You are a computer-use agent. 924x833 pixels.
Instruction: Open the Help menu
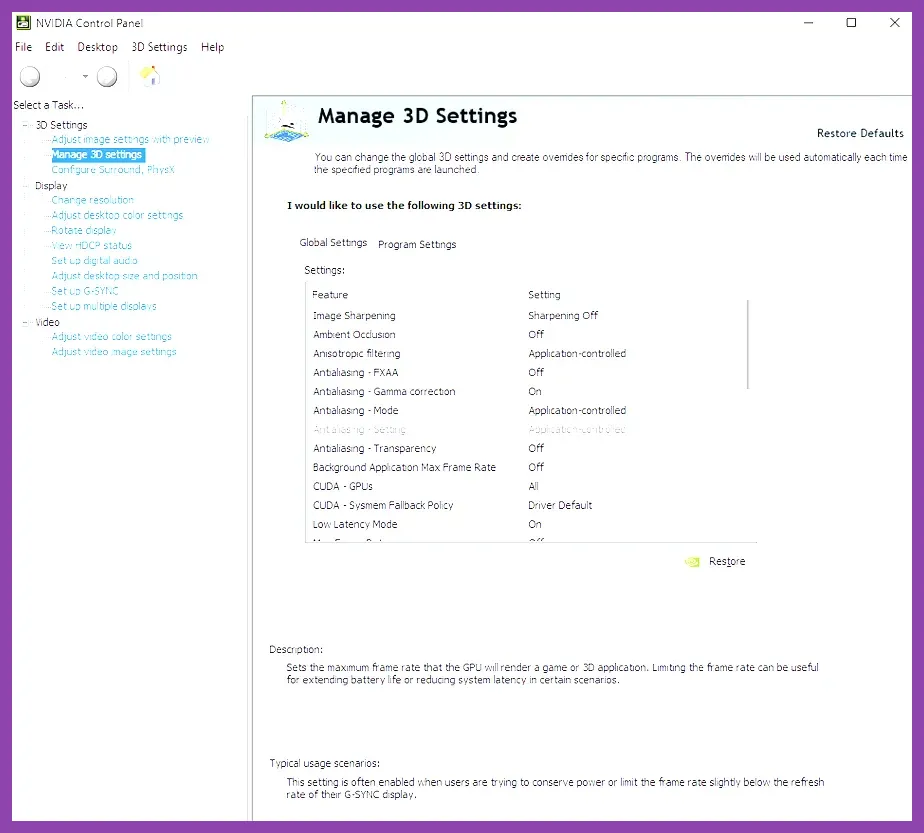click(x=212, y=47)
